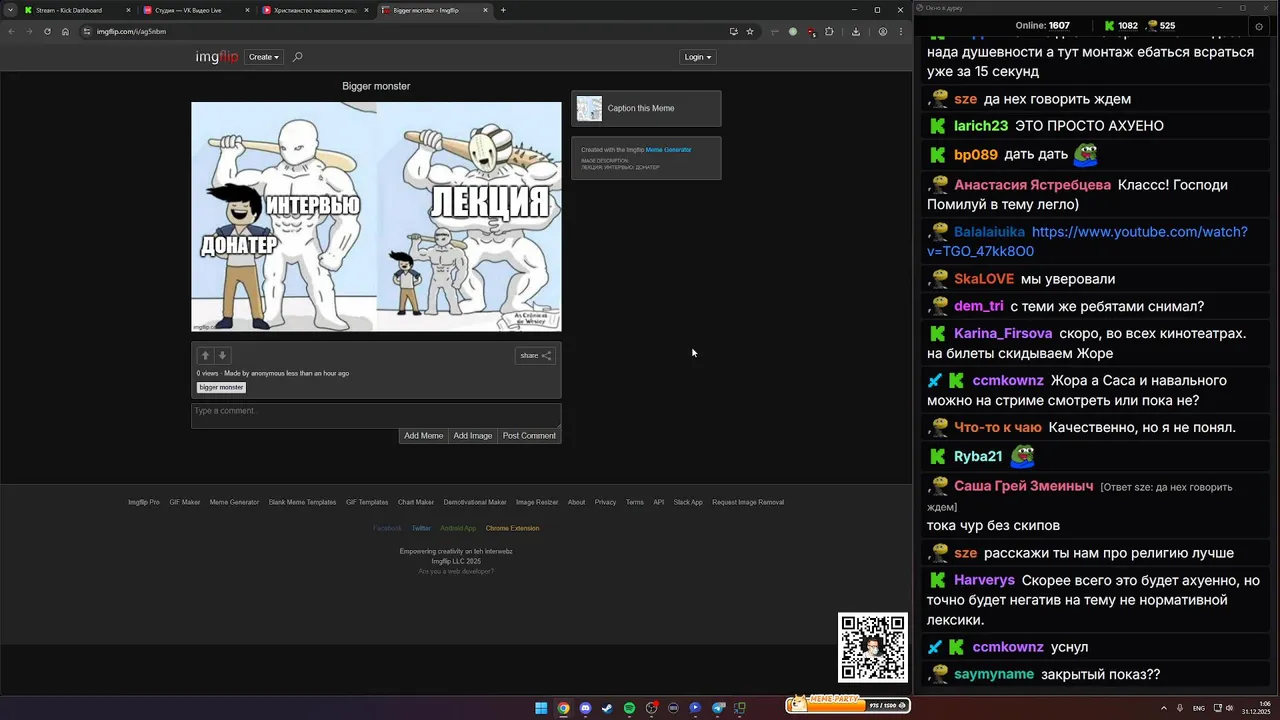Open the taskbar volume control

[1229, 708]
